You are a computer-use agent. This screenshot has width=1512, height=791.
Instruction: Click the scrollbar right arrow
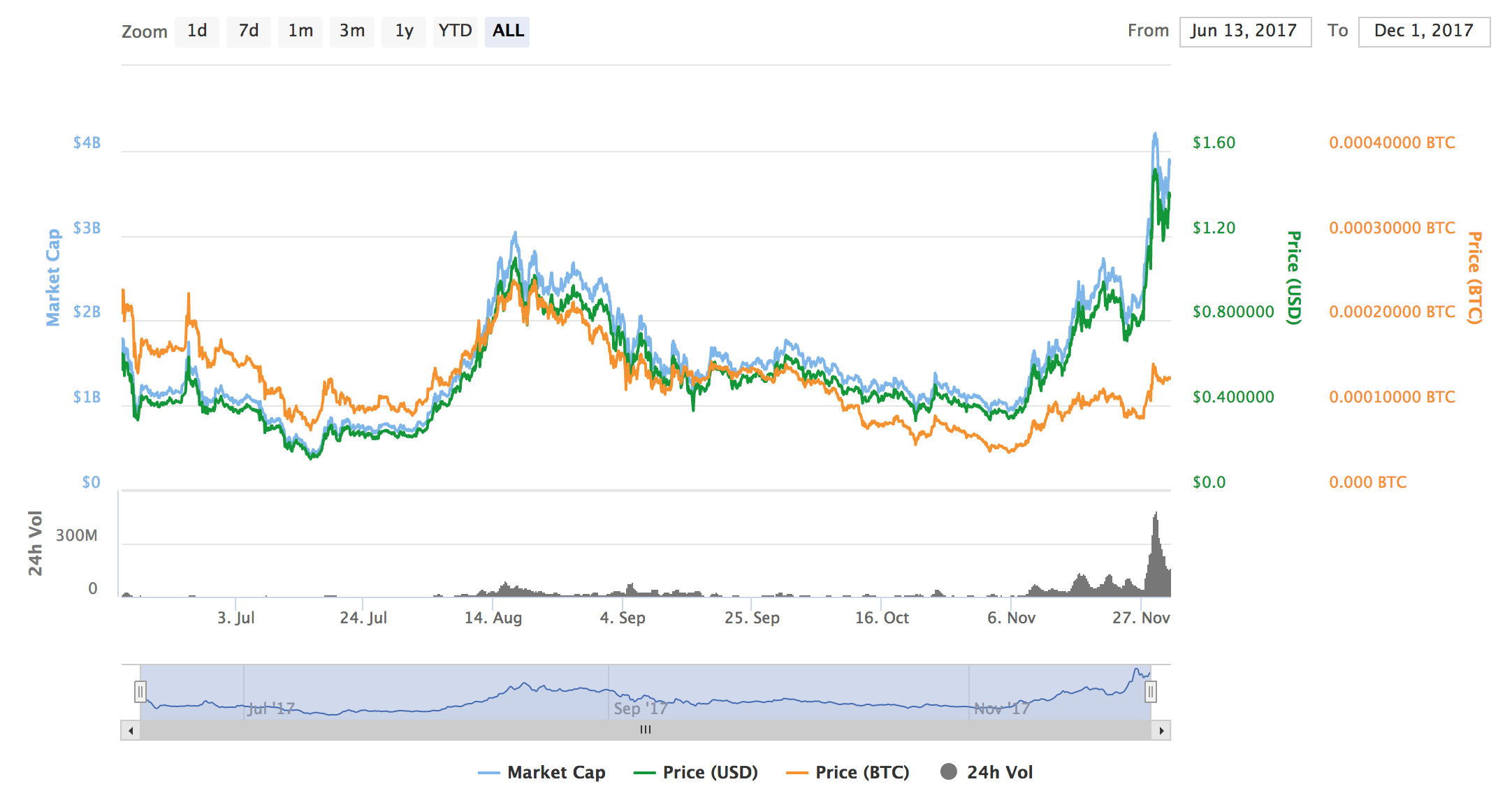point(1161,731)
